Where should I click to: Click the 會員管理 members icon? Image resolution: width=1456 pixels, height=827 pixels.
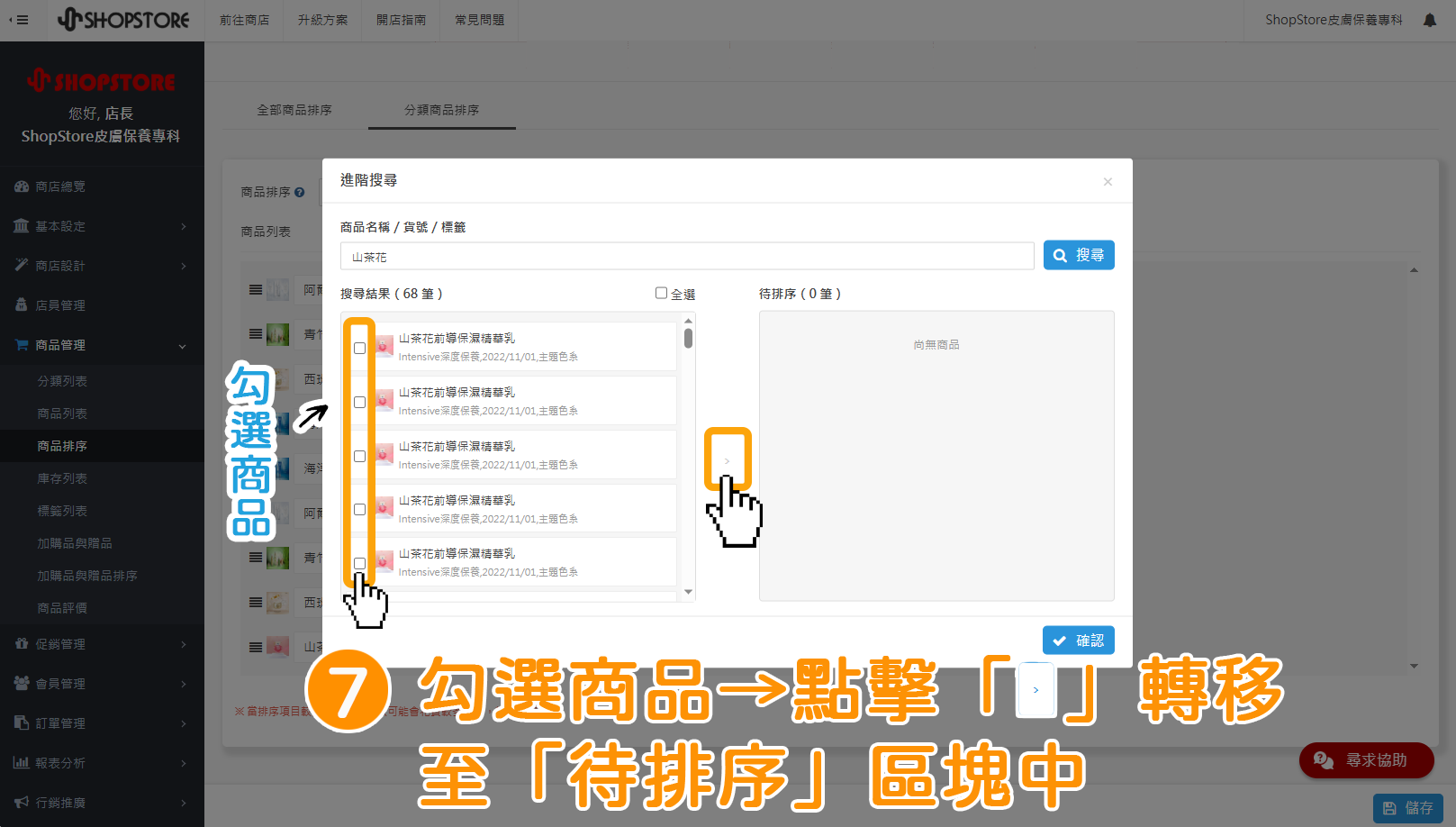(22, 683)
